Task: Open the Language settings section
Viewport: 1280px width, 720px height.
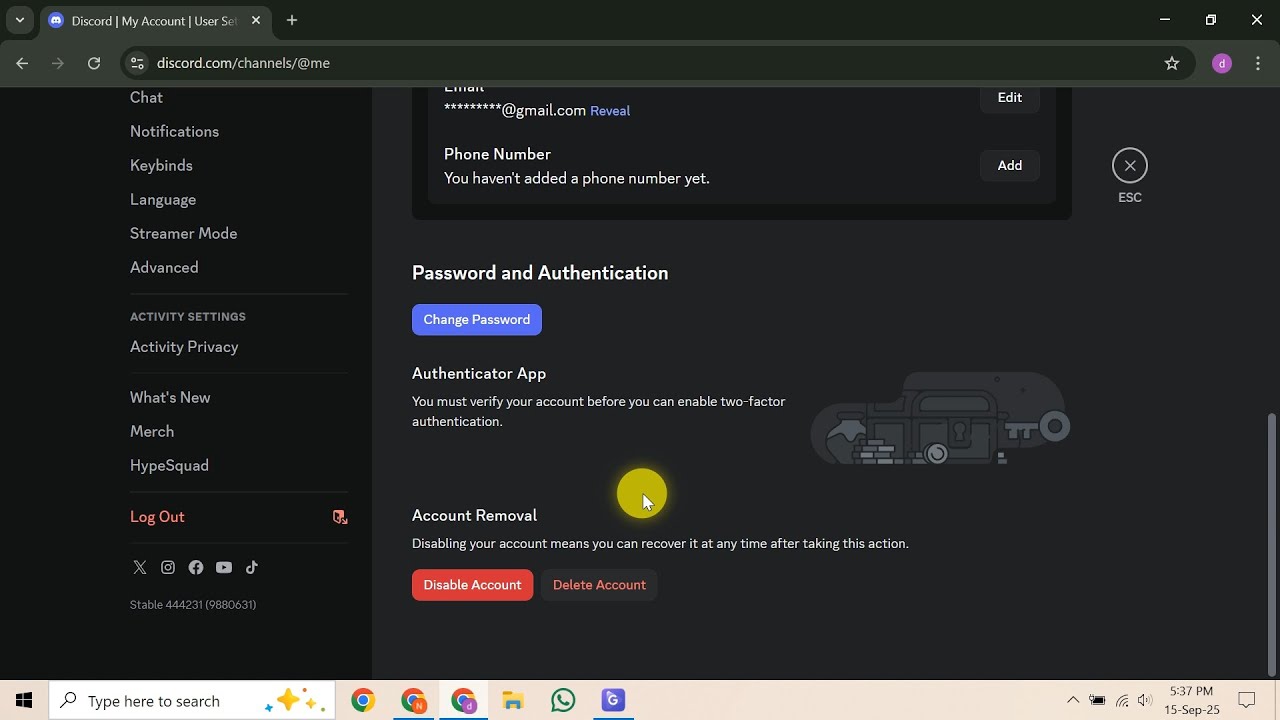Action: coord(163,200)
